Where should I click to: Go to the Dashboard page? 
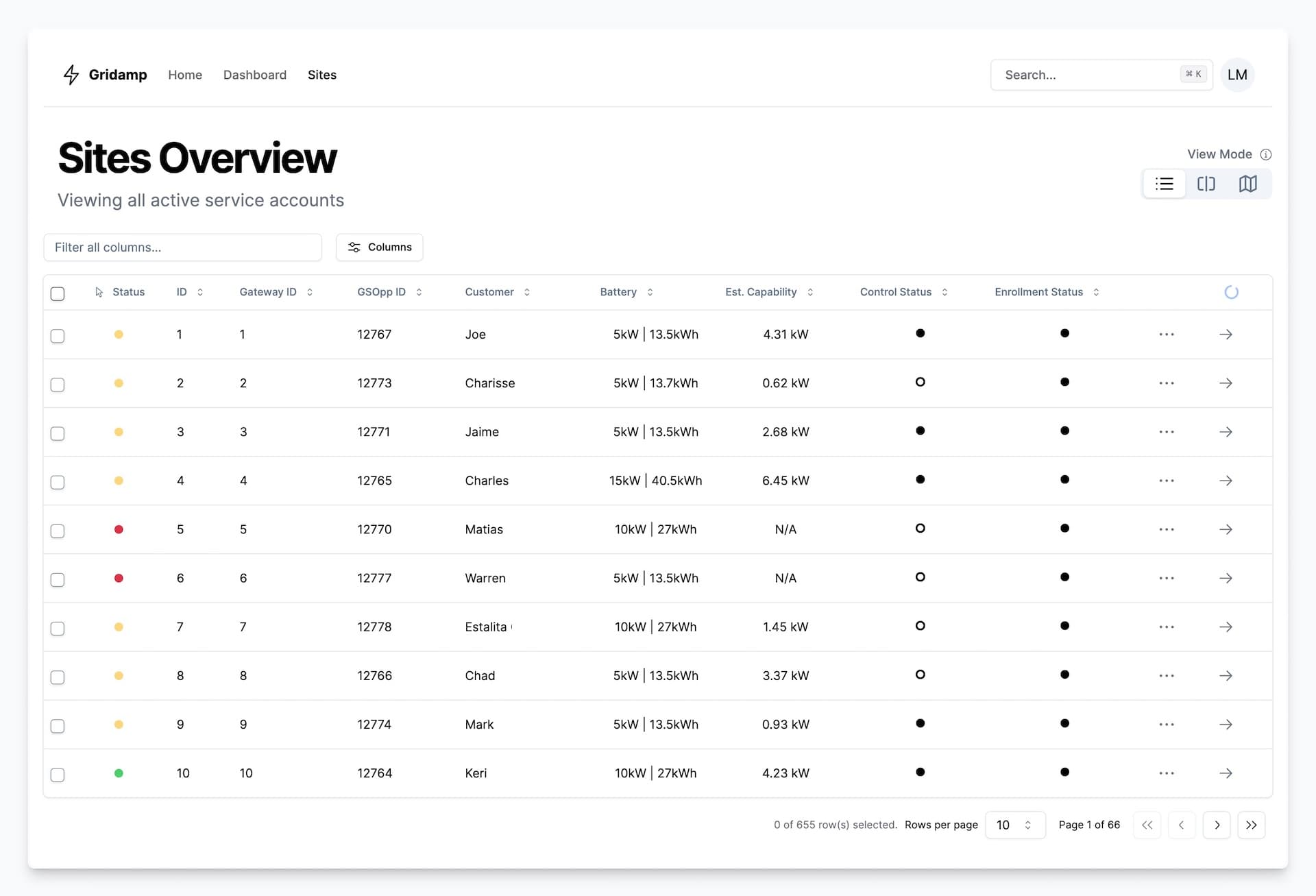(254, 75)
